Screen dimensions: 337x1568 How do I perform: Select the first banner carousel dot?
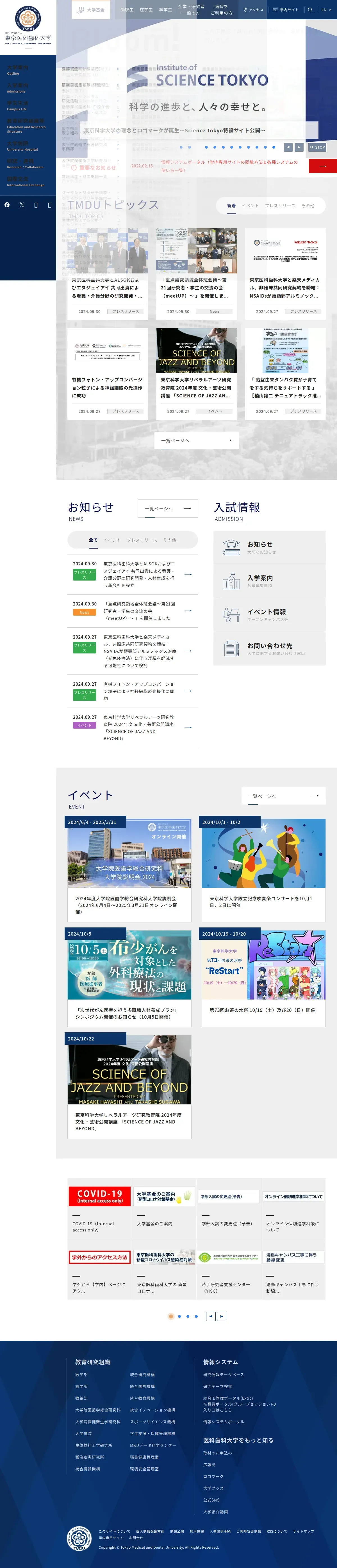[x=171, y=1316]
